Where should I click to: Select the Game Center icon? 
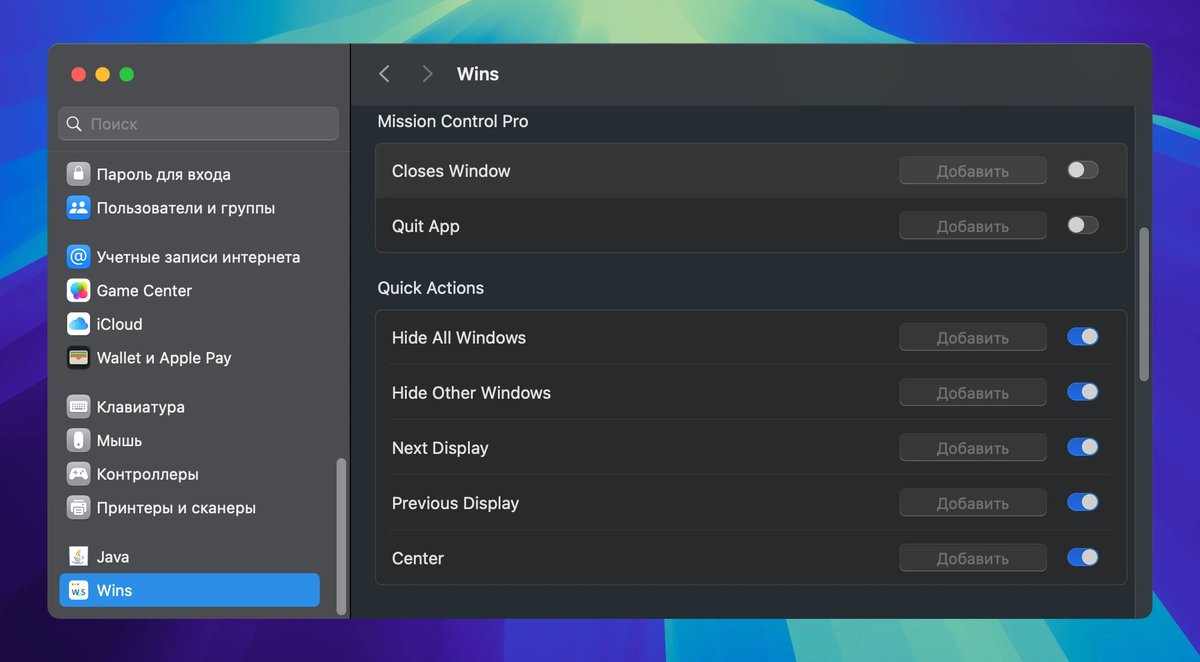coord(79,291)
